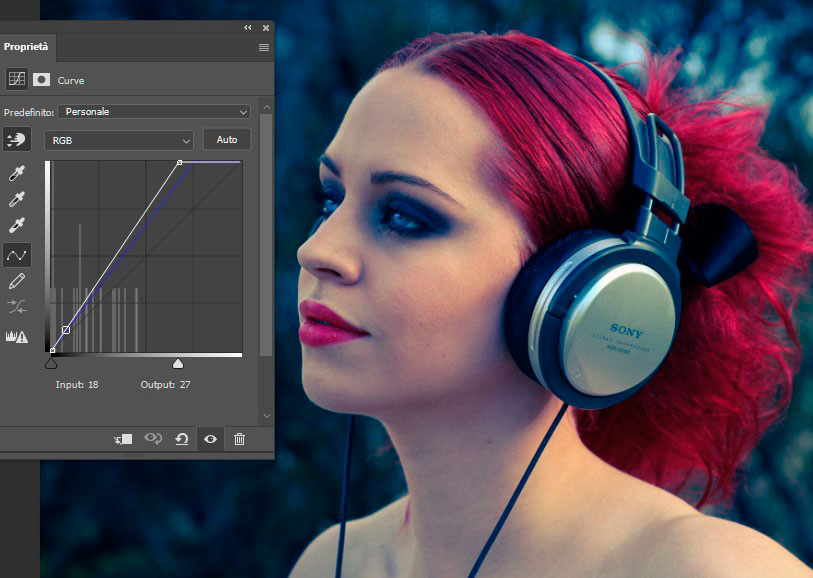
Task: Click the Curves adjustment grid icon
Action: point(17,79)
